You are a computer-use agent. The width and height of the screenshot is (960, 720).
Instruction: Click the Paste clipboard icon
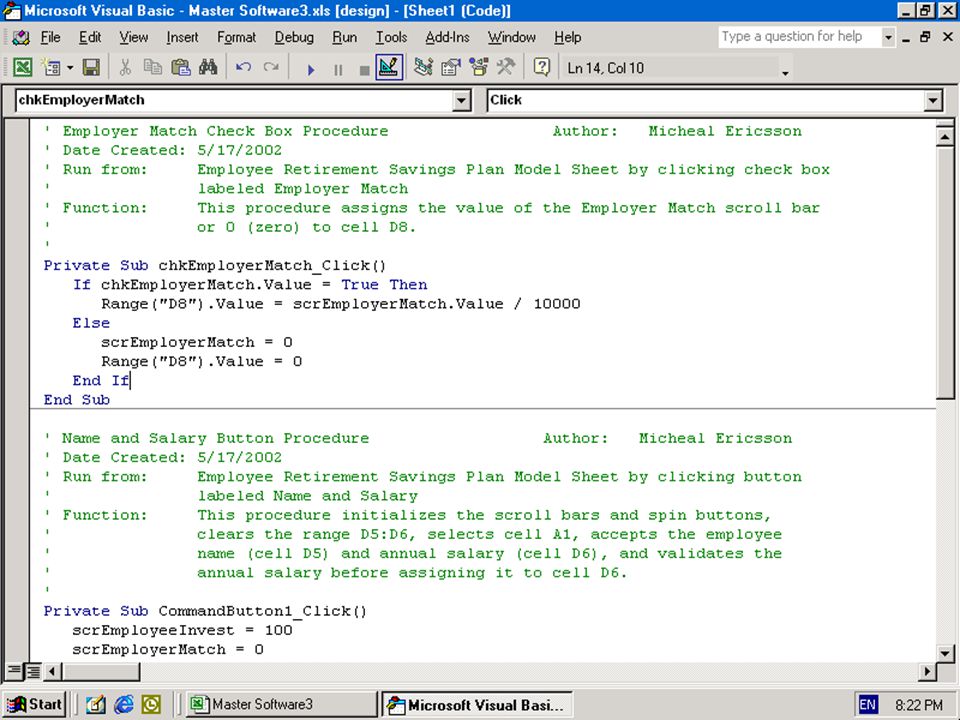[x=181, y=67]
